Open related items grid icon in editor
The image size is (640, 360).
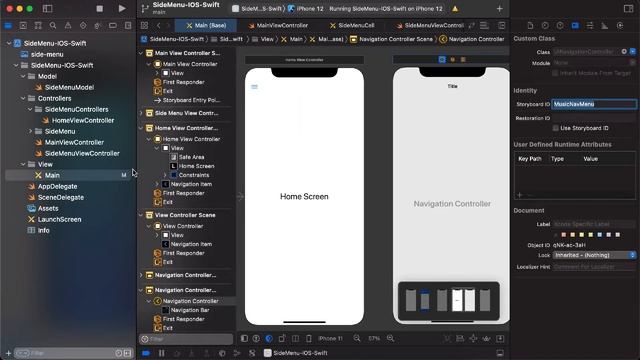coord(144,25)
